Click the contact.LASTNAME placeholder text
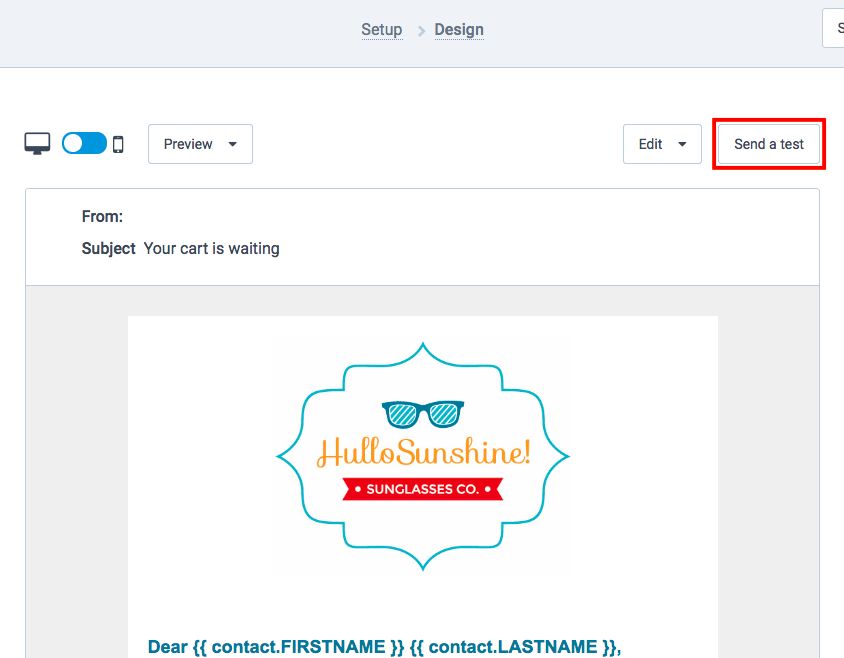Viewport: 844px width, 658px height. 513,647
